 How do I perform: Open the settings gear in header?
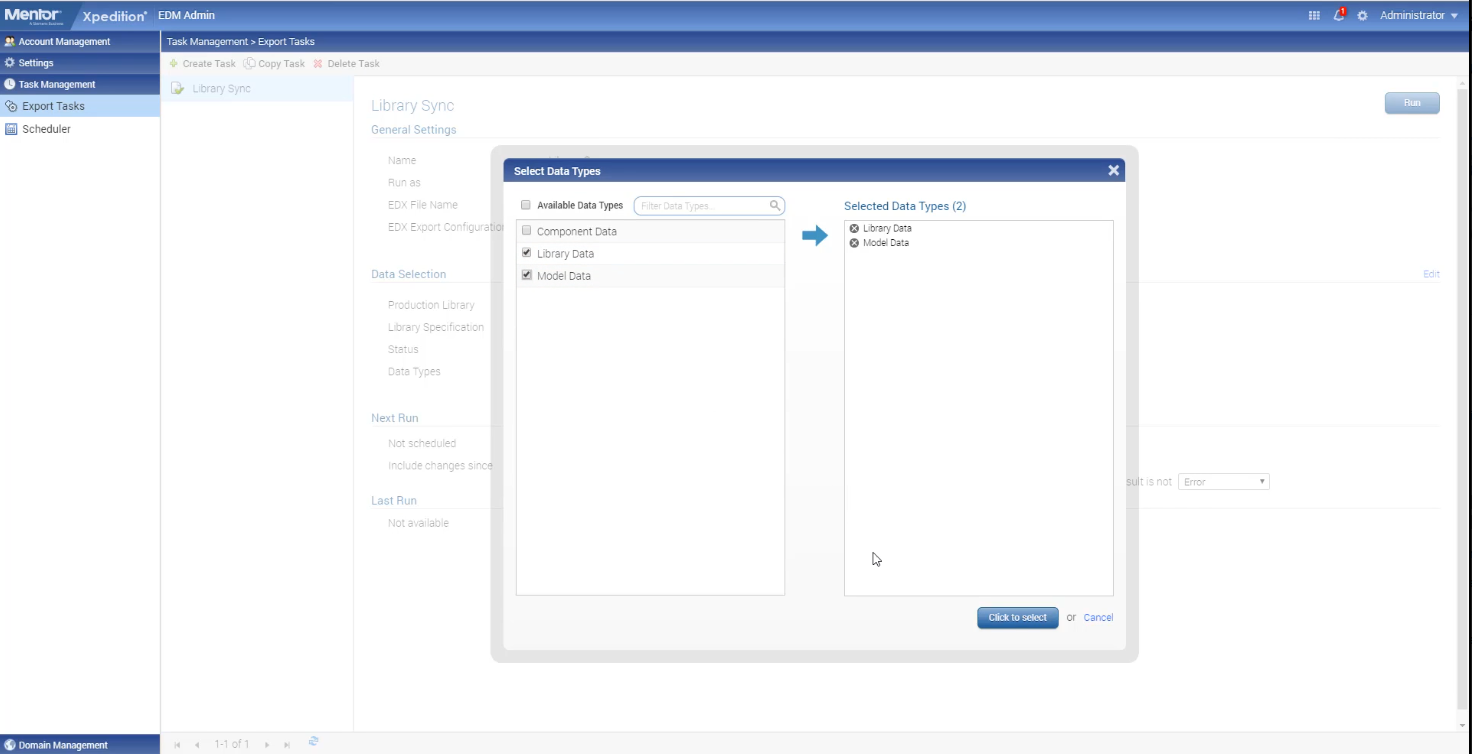[1362, 16]
